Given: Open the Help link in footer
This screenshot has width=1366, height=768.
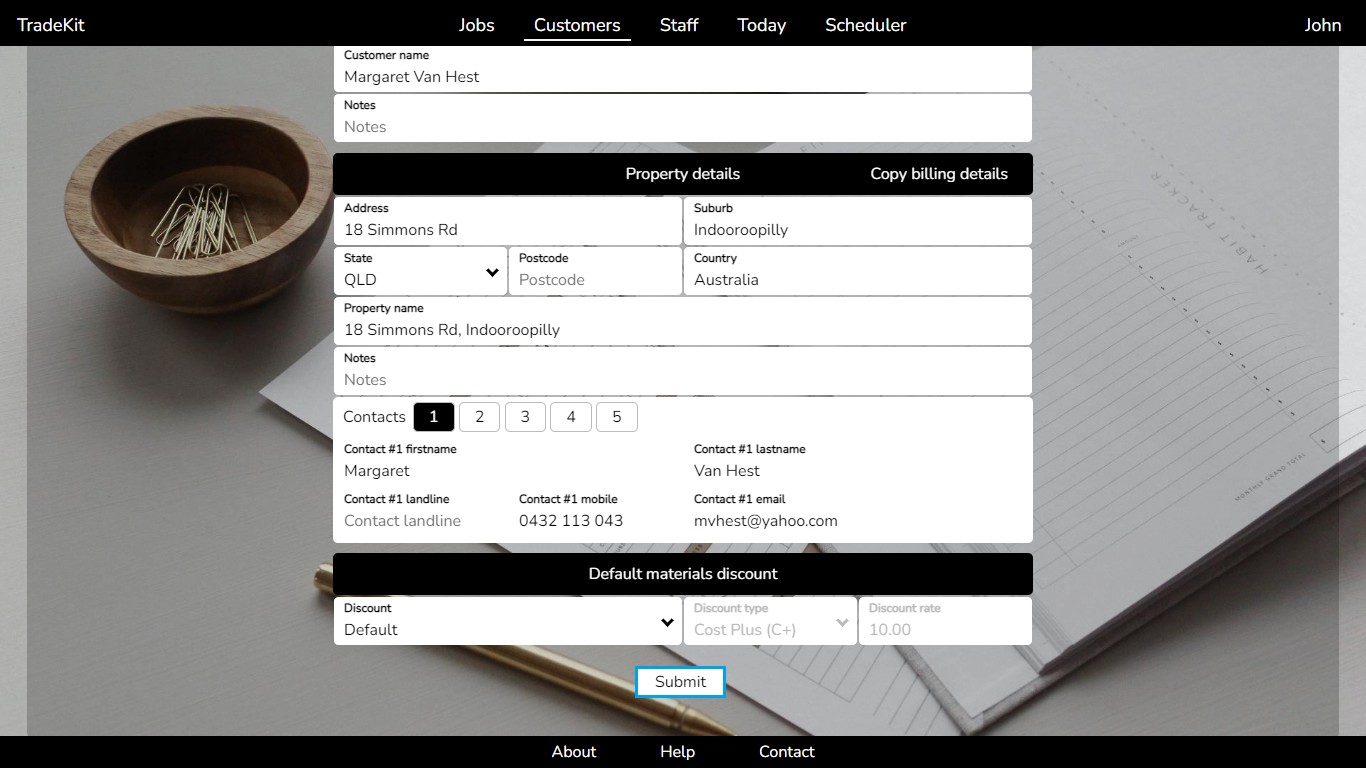Looking at the screenshot, I should tap(677, 752).
